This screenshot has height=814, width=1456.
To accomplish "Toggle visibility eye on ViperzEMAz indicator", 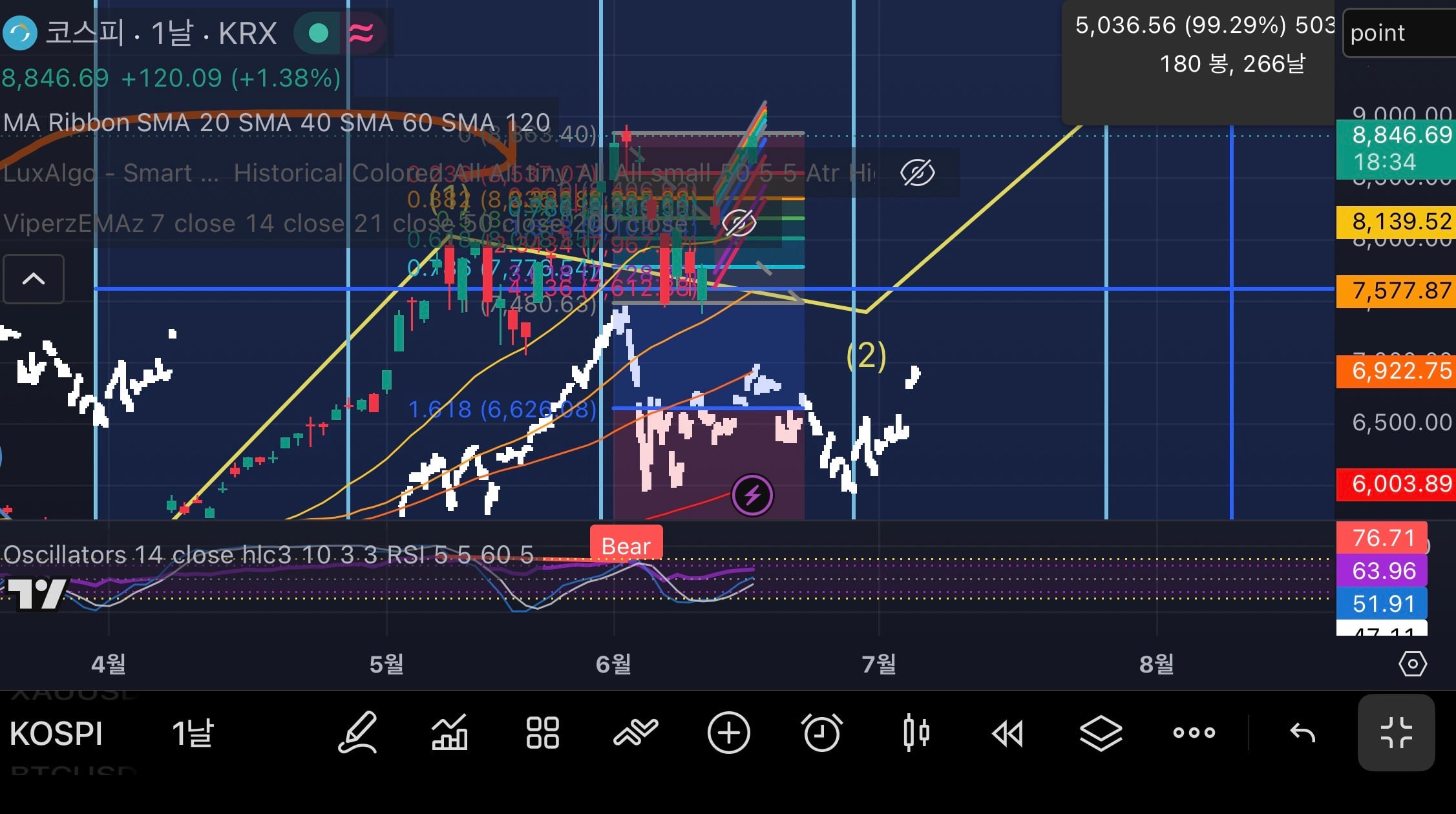I will (x=739, y=223).
